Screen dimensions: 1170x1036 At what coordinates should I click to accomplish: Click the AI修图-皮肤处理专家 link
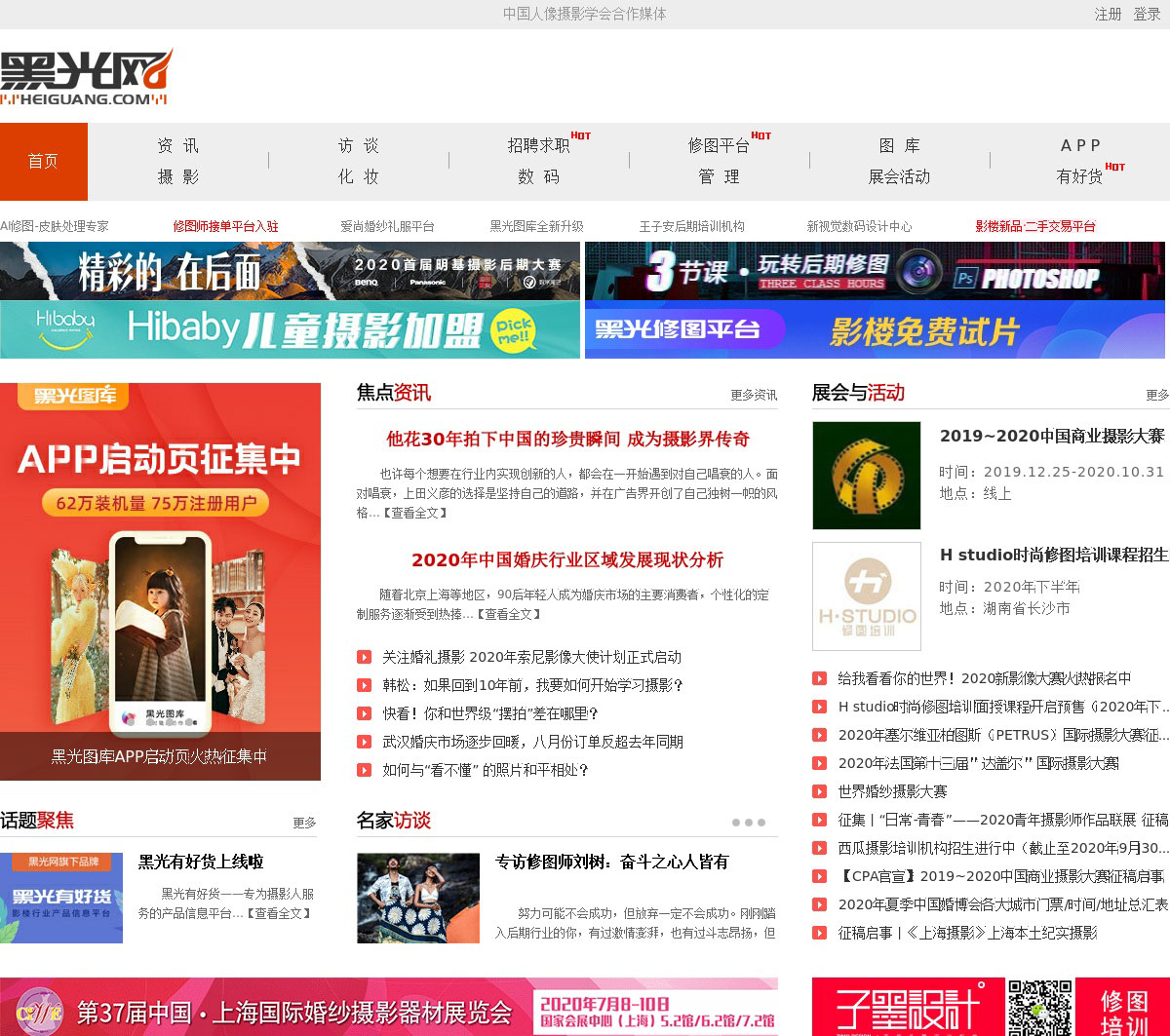[x=55, y=226]
